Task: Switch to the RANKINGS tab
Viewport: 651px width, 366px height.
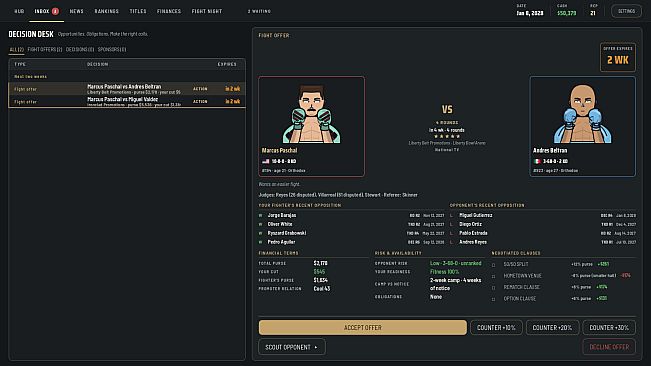Action: pyautogui.click(x=106, y=11)
